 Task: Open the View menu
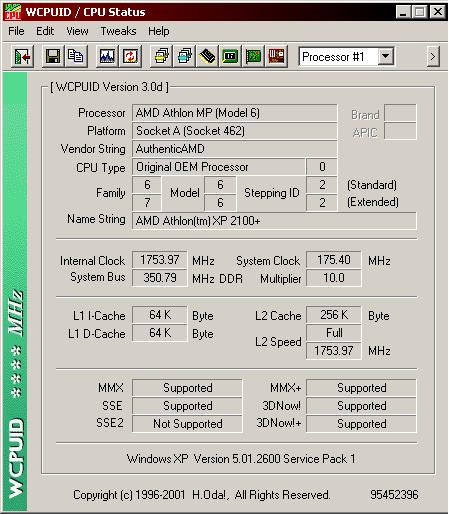(x=77, y=31)
